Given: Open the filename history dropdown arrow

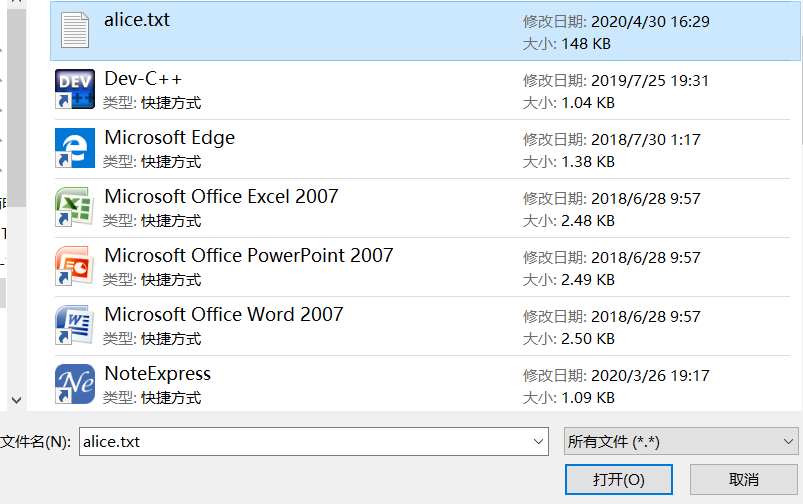Looking at the screenshot, I should click(x=538, y=442).
